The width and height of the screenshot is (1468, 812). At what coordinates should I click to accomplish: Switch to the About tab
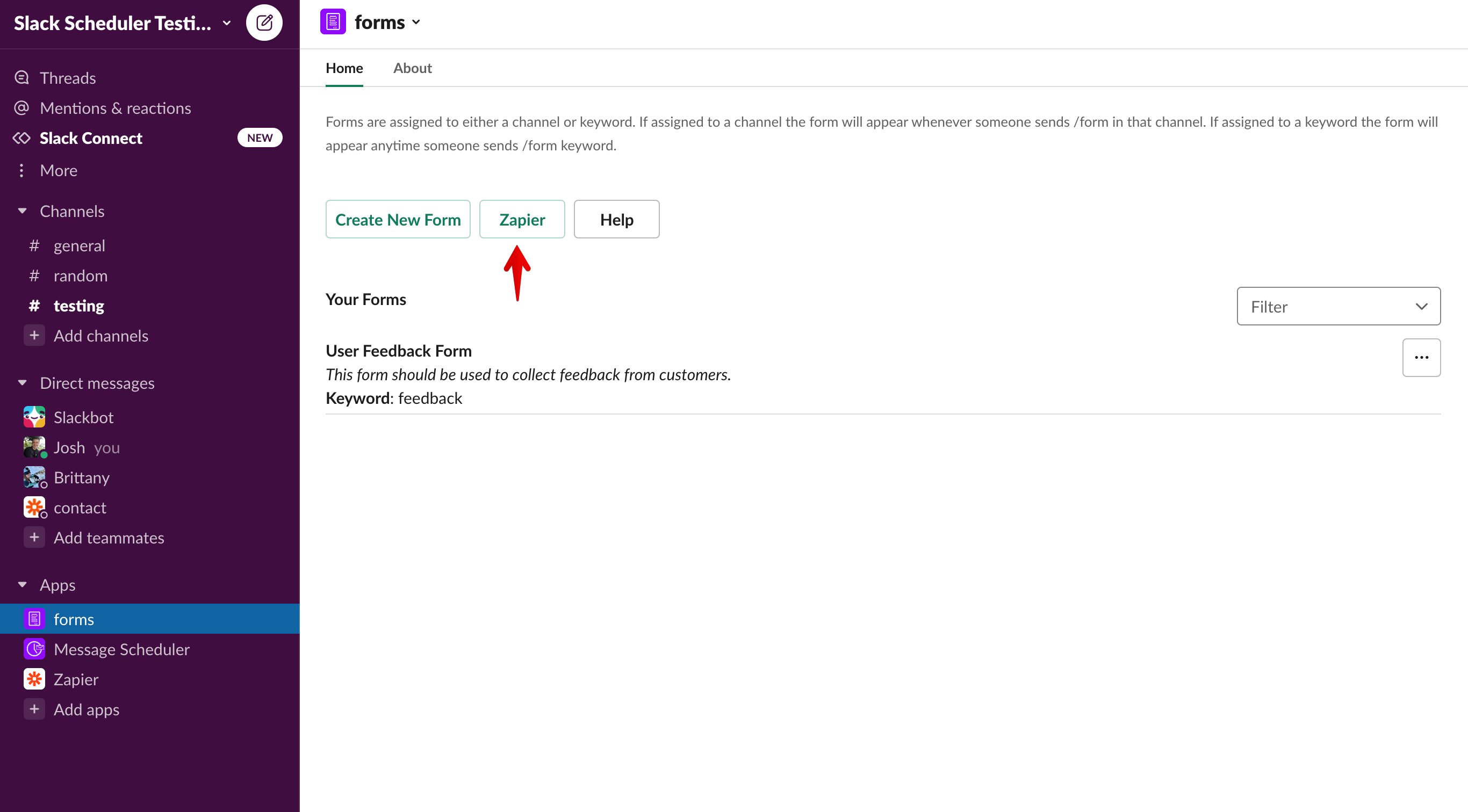click(412, 68)
